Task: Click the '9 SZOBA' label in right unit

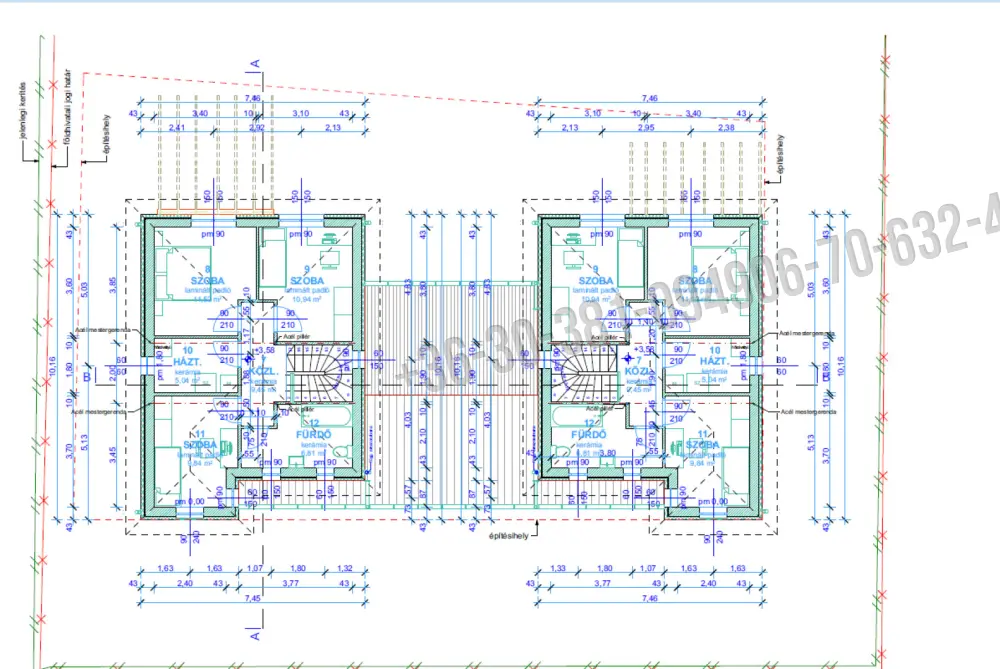Action: pos(596,276)
